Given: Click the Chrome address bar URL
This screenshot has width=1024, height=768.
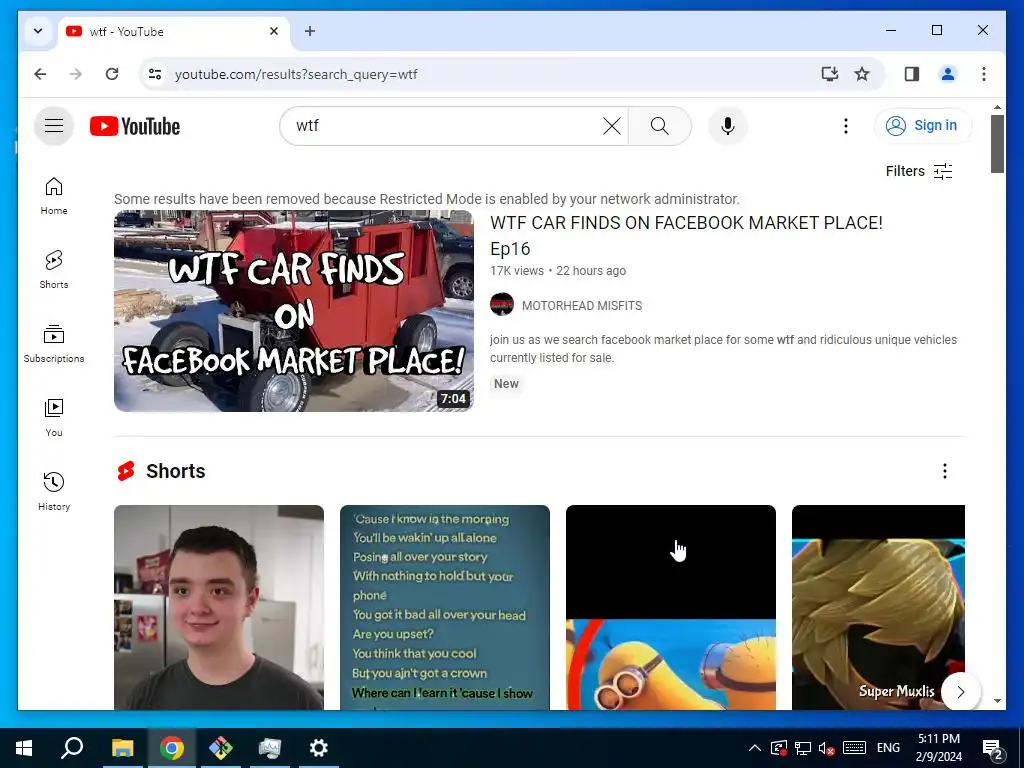Looking at the screenshot, I should (296, 74).
